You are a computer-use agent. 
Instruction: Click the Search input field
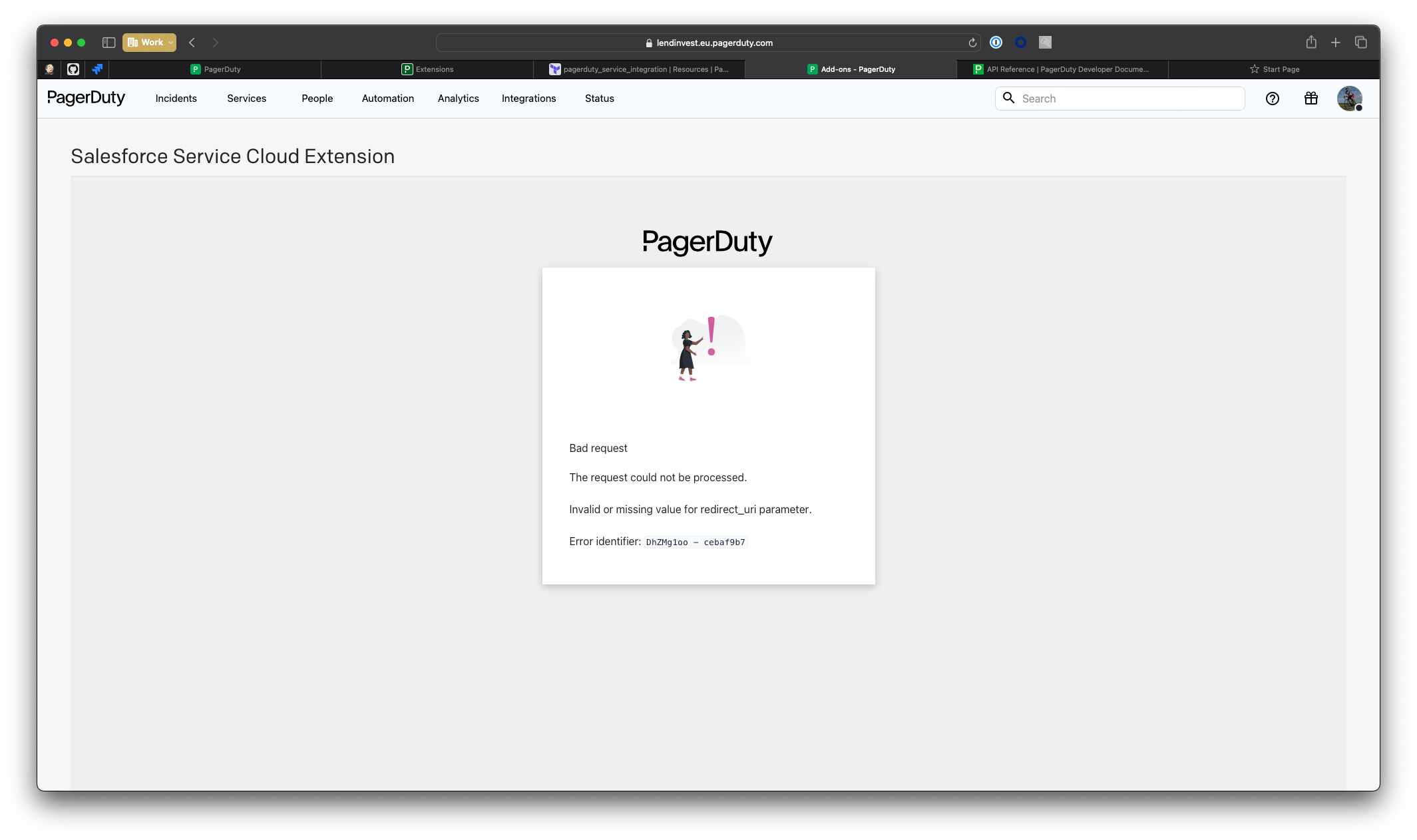[1119, 99]
